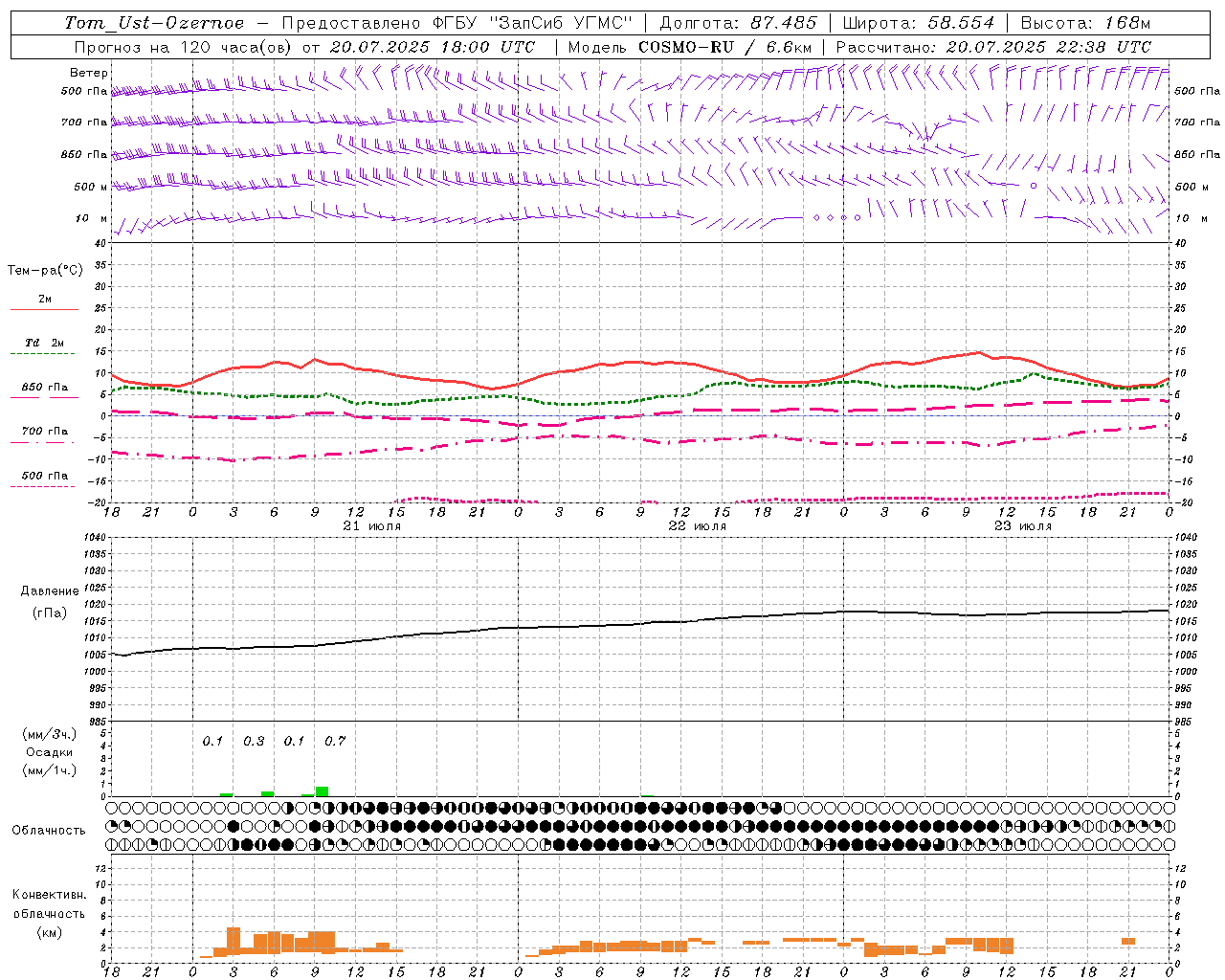Click the station title Tom_Ust-Ozernoe
Screen dimensions: 1225x980
(154, 23)
